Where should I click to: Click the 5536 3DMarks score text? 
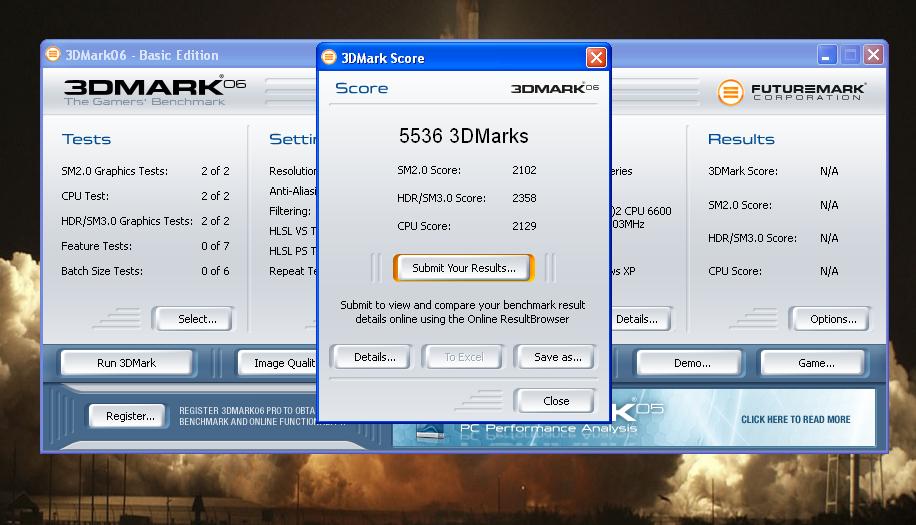point(464,136)
